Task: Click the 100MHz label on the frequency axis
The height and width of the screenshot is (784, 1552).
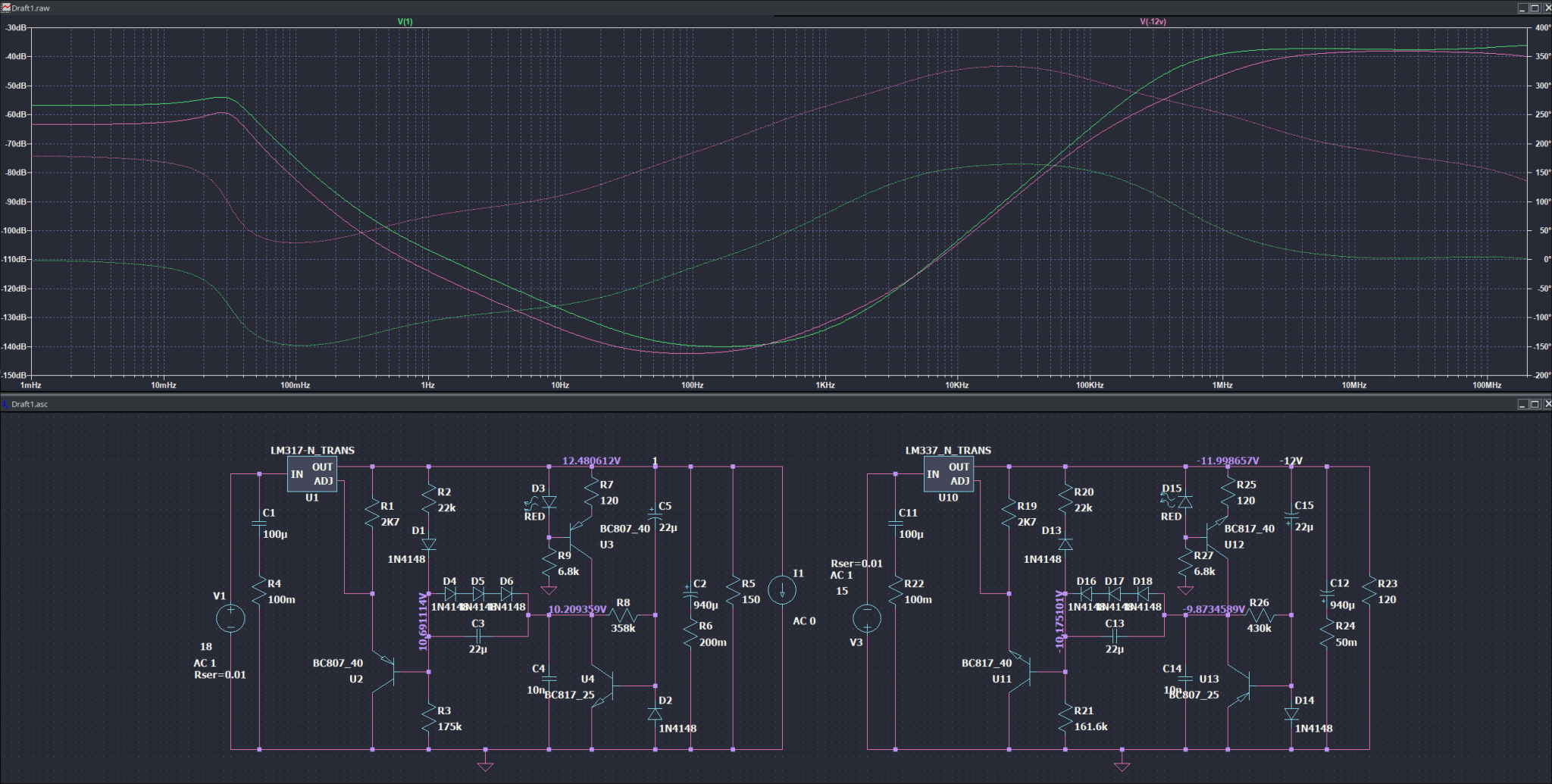Action: pos(1487,385)
